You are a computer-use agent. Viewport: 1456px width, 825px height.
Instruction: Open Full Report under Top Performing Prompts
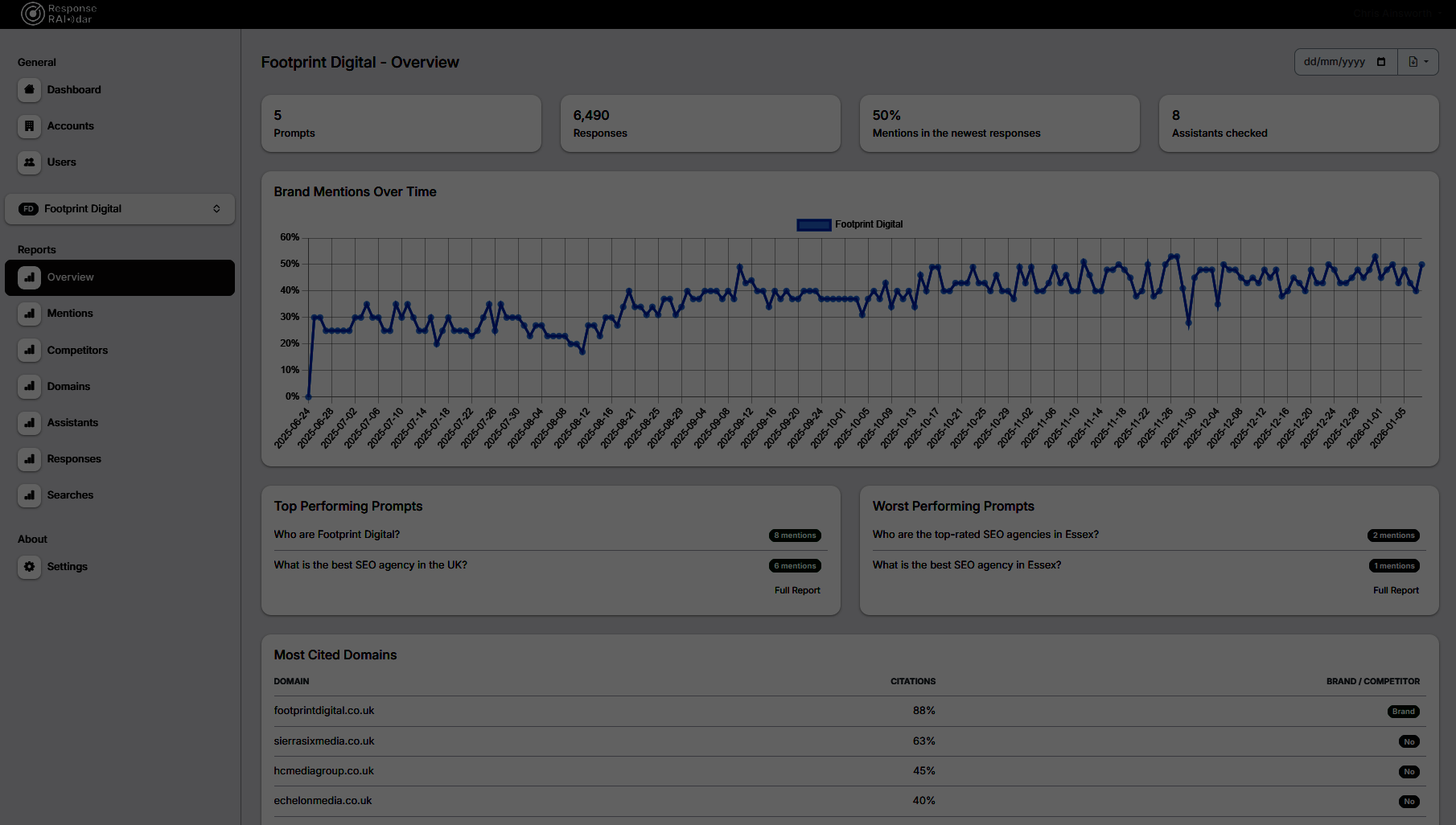(x=796, y=589)
